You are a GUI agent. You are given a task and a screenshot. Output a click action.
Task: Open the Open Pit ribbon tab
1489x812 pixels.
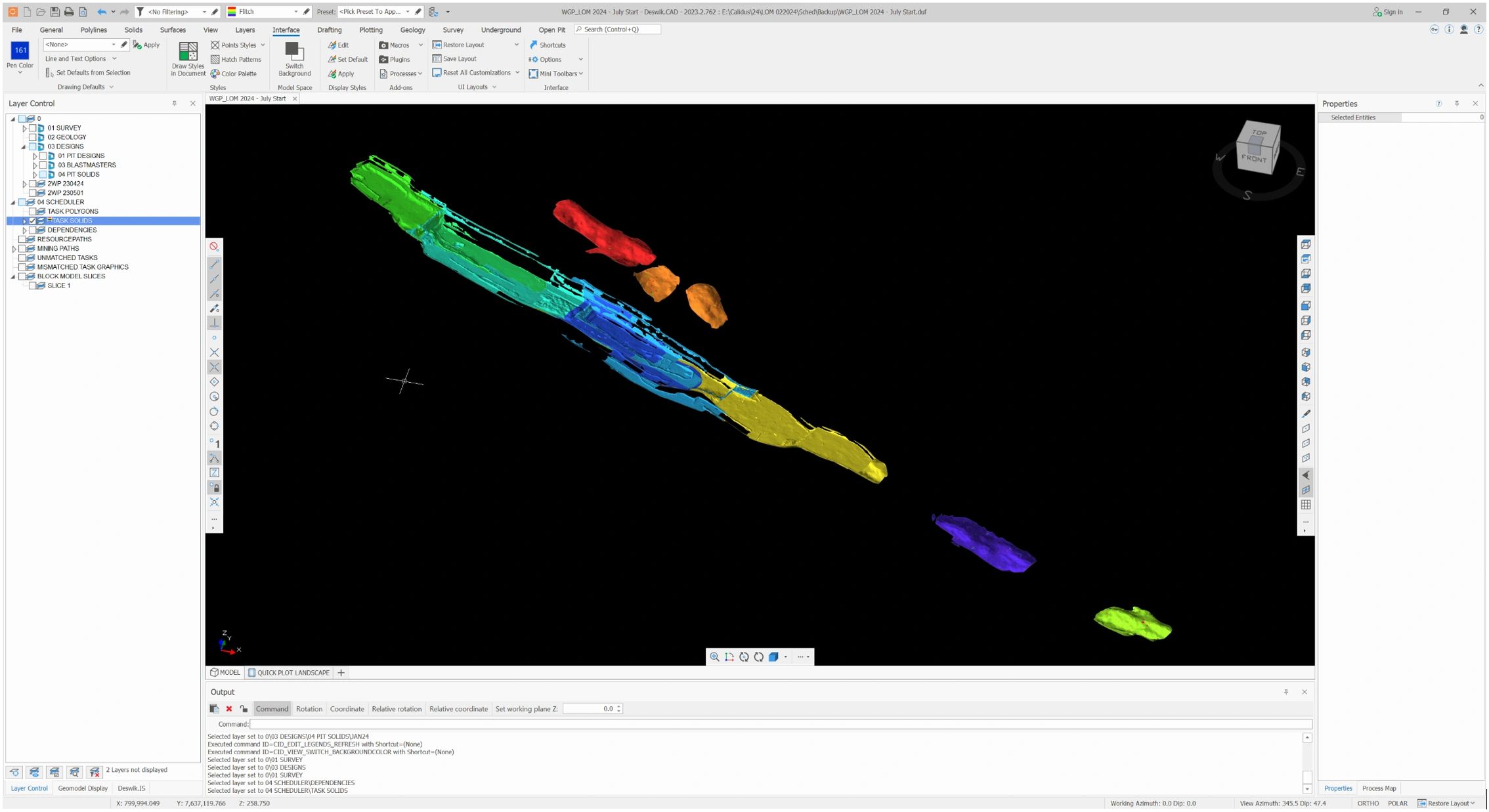(551, 30)
